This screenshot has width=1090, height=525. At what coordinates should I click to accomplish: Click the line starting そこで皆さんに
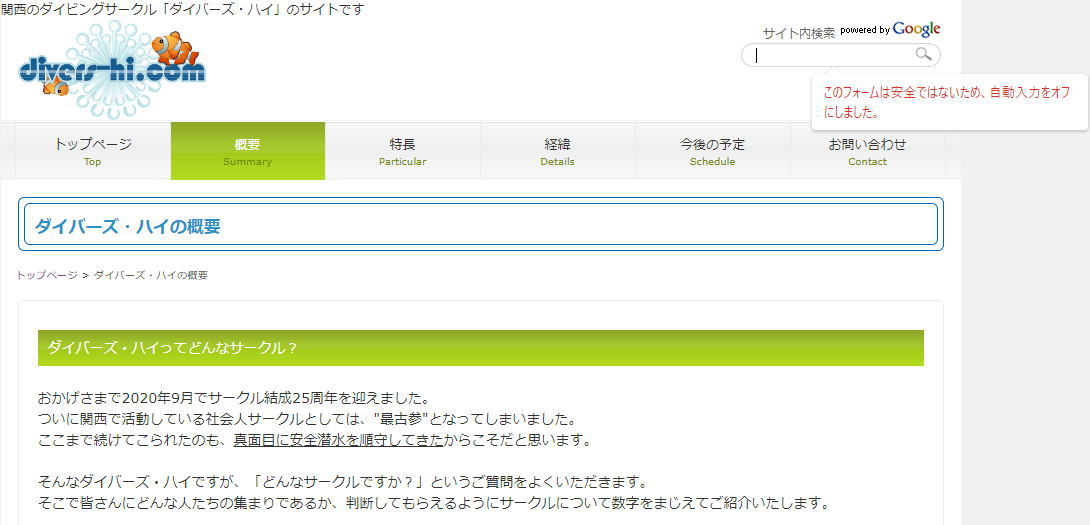(434, 503)
